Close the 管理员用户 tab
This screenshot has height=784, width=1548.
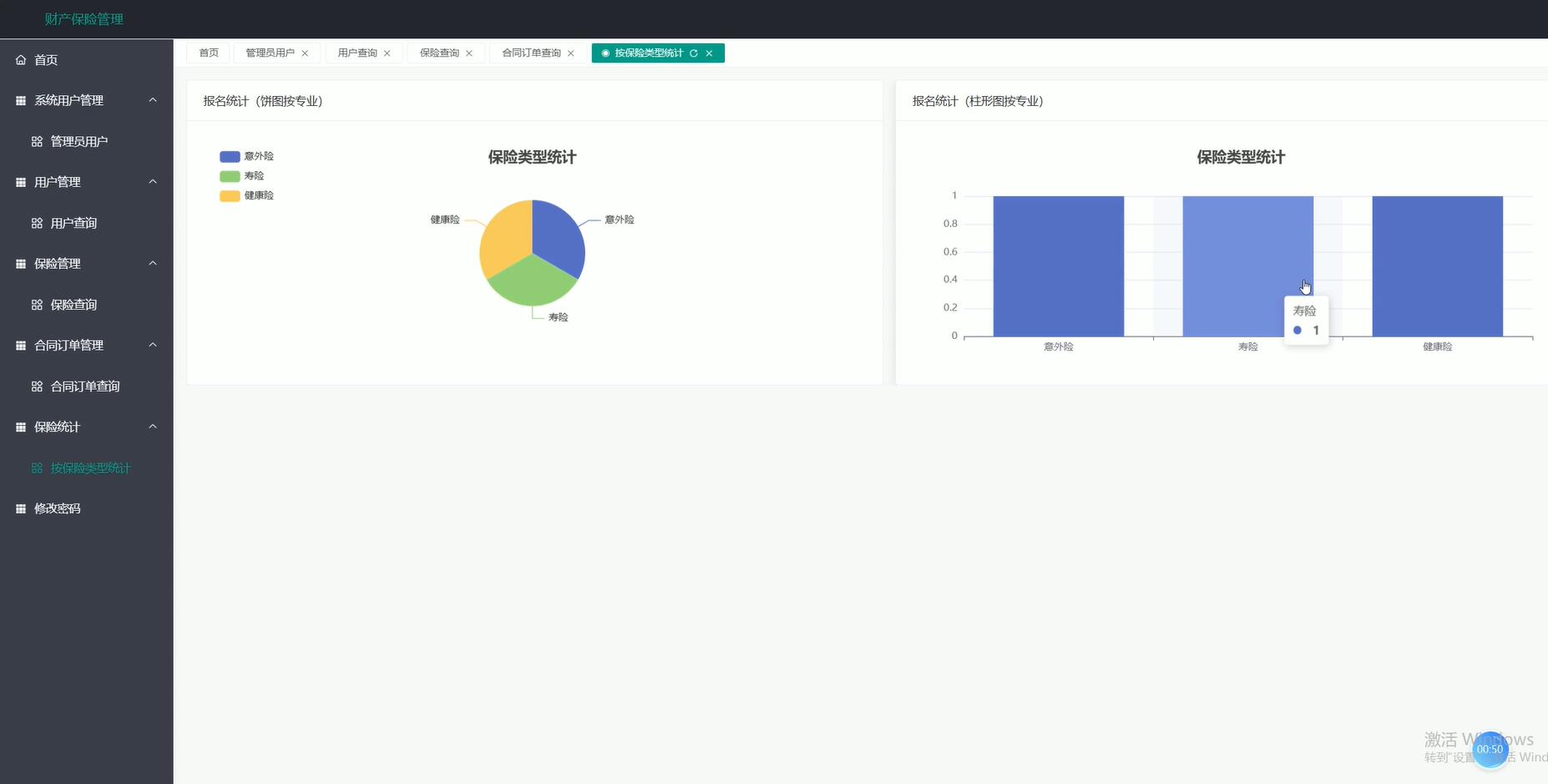(x=305, y=53)
